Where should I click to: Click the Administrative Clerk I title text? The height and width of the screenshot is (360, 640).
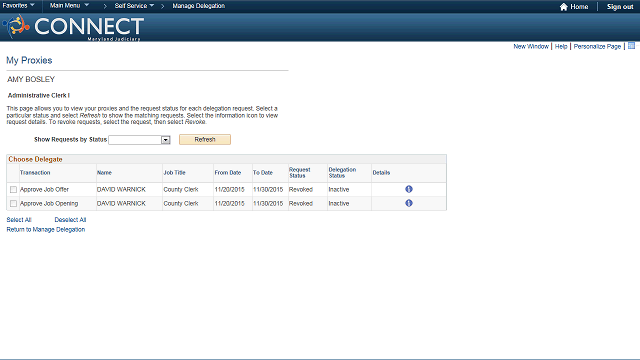pyautogui.click(x=39, y=96)
